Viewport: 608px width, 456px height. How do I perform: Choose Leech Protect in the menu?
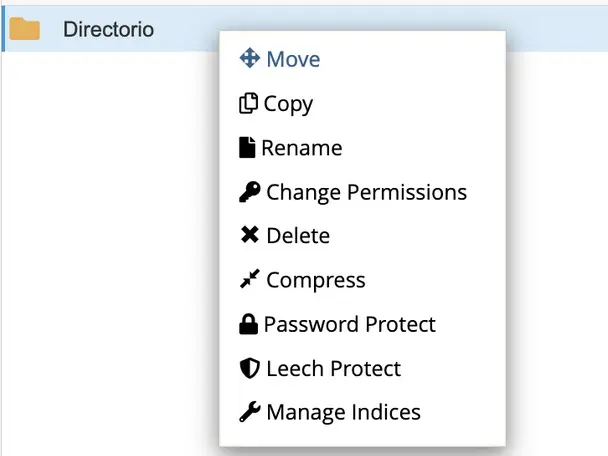[x=333, y=368]
